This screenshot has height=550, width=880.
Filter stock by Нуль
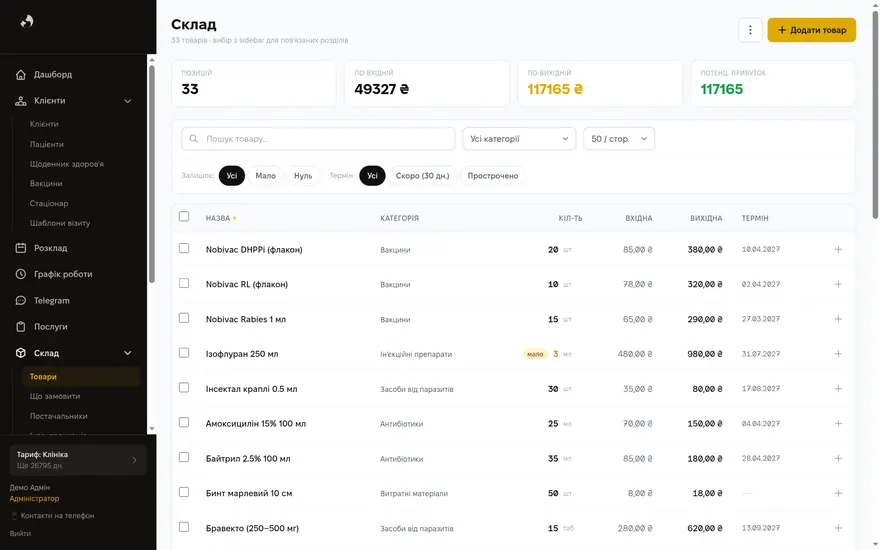(x=303, y=176)
